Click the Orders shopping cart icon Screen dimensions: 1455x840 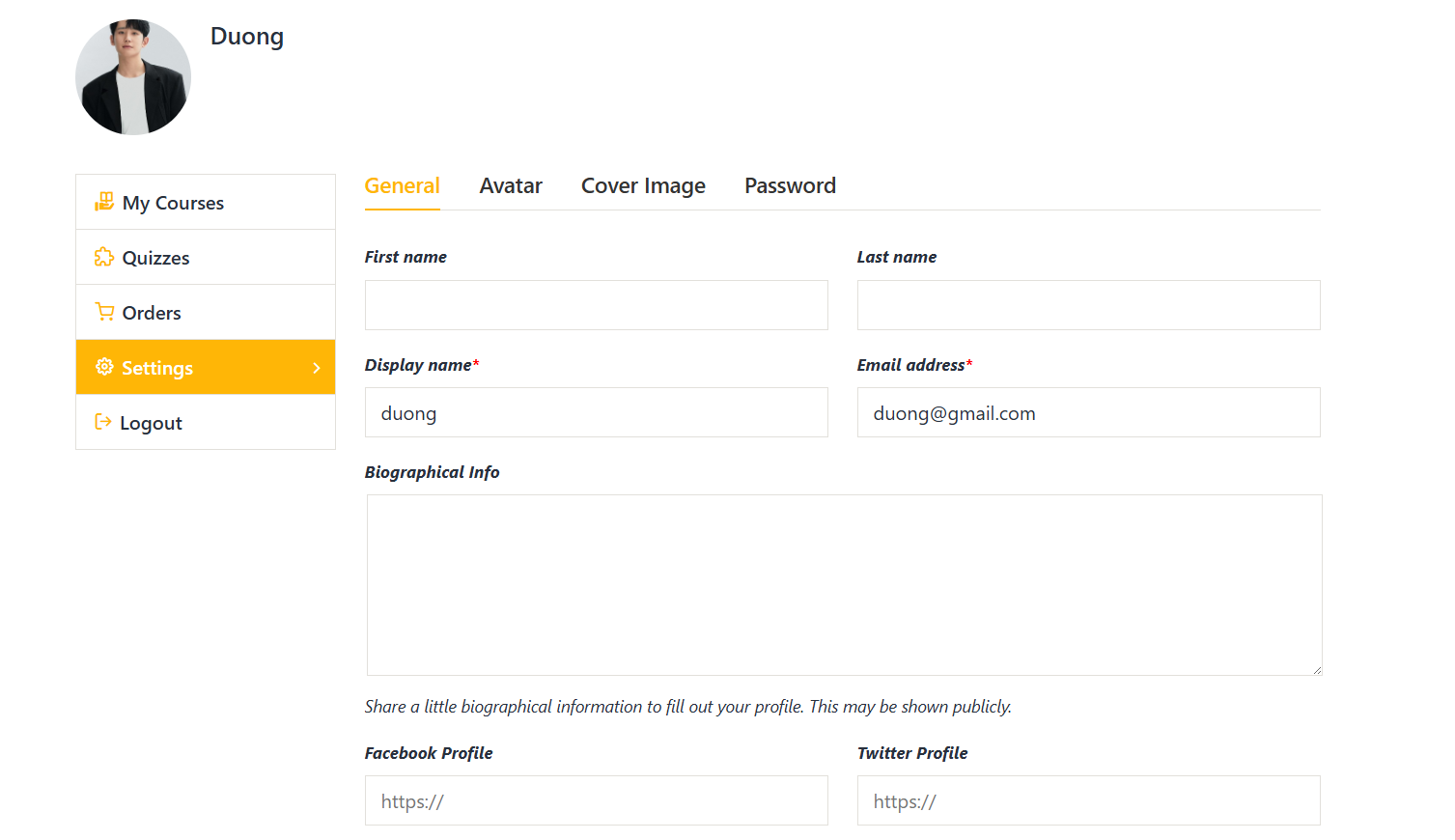(x=104, y=312)
